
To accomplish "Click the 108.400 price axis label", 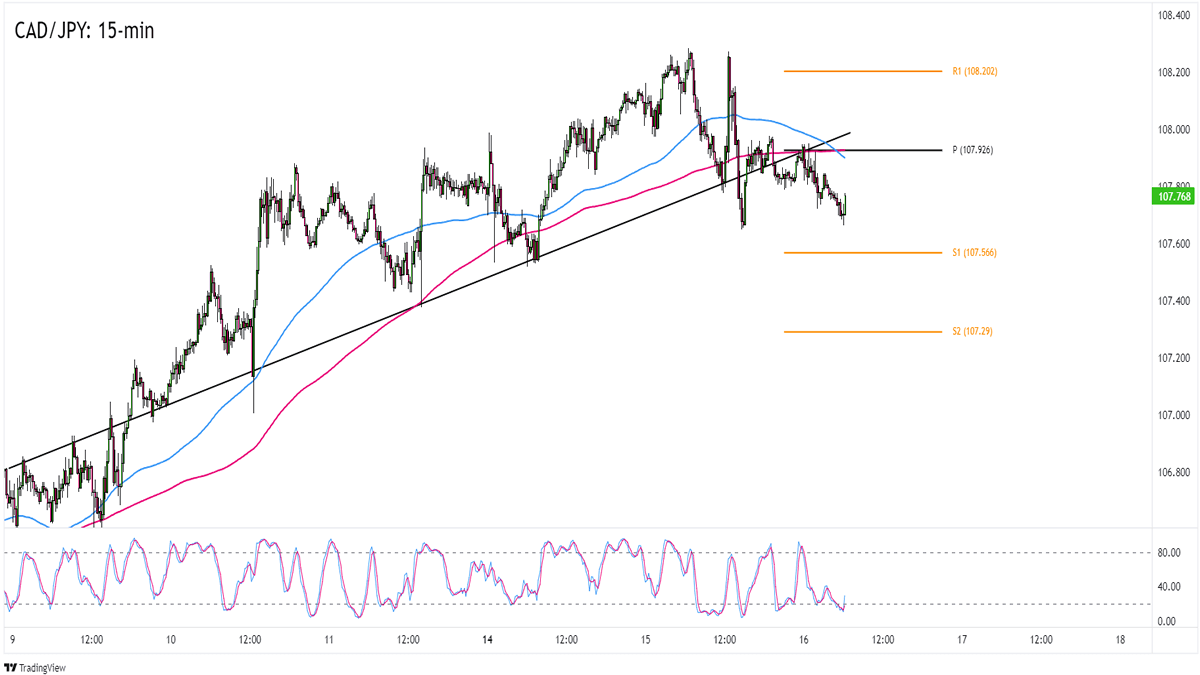I will (1172, 16).
